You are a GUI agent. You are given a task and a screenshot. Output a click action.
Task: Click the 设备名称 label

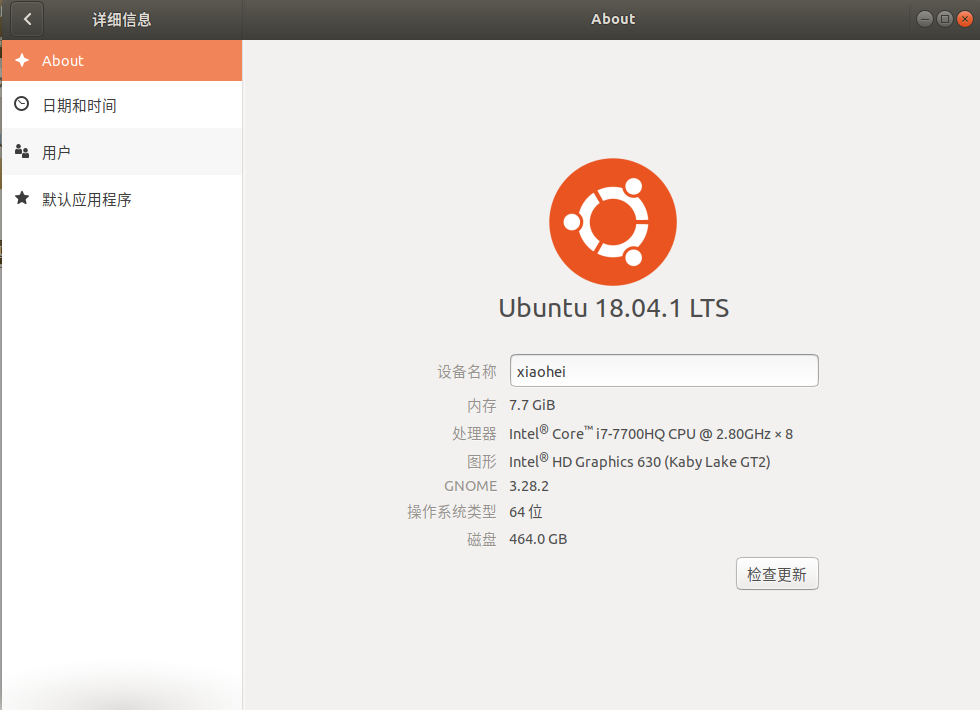coord(467,372)
